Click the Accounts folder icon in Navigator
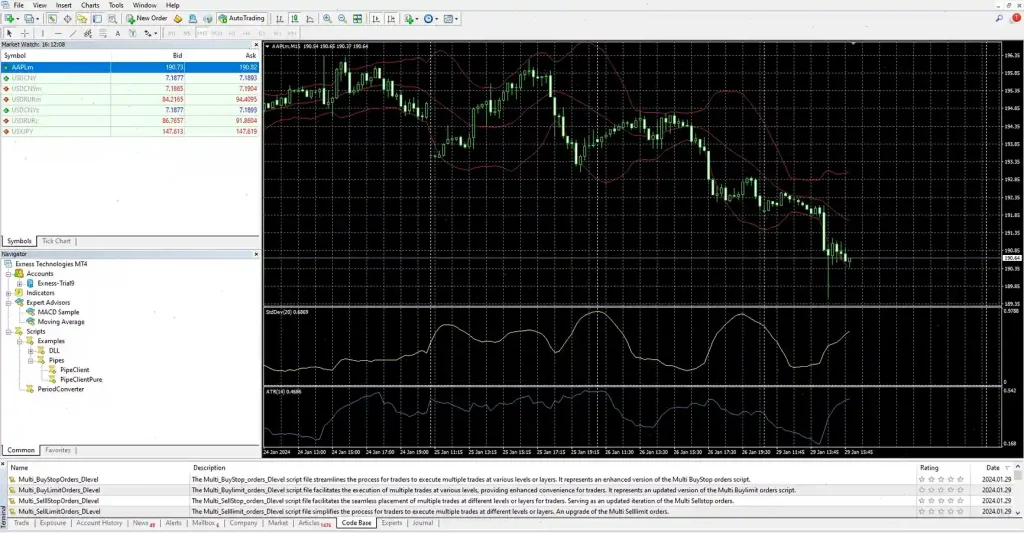 [x=19, y=274]
